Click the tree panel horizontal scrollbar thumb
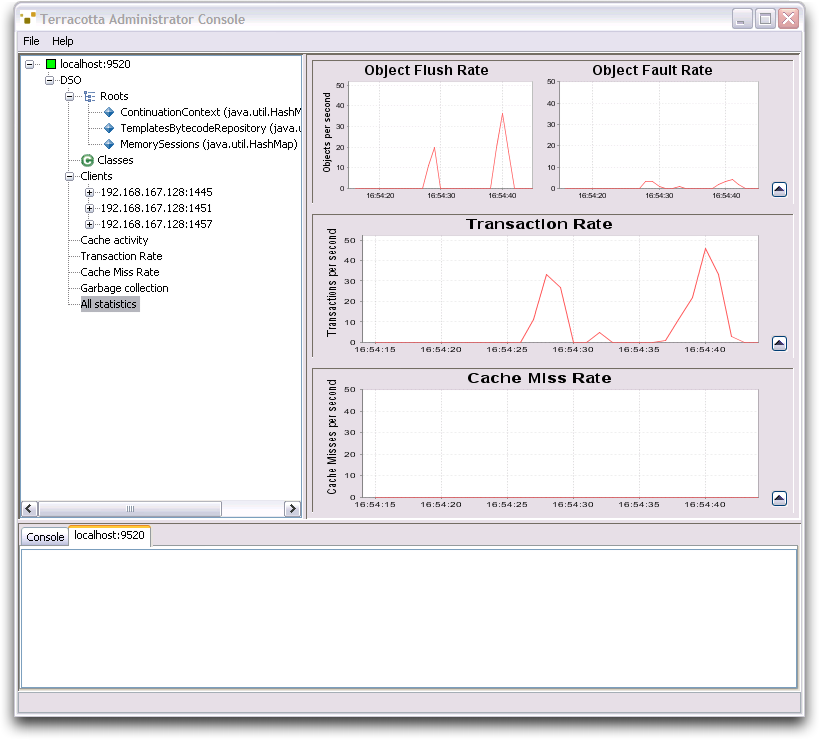The height and width of the screenshot is (740, 819). coord(130,509)
